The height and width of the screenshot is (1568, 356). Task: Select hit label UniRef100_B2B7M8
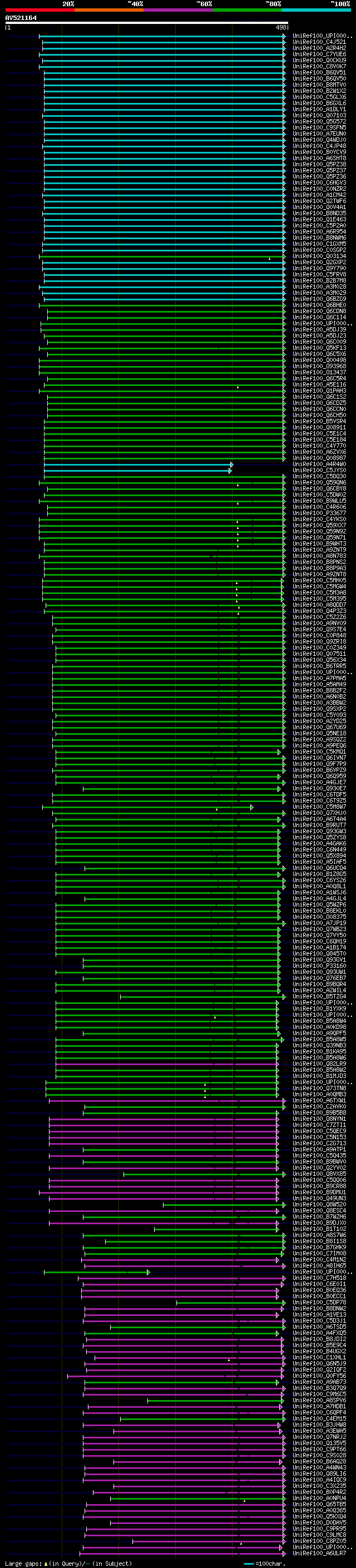(x=319, y=280)
